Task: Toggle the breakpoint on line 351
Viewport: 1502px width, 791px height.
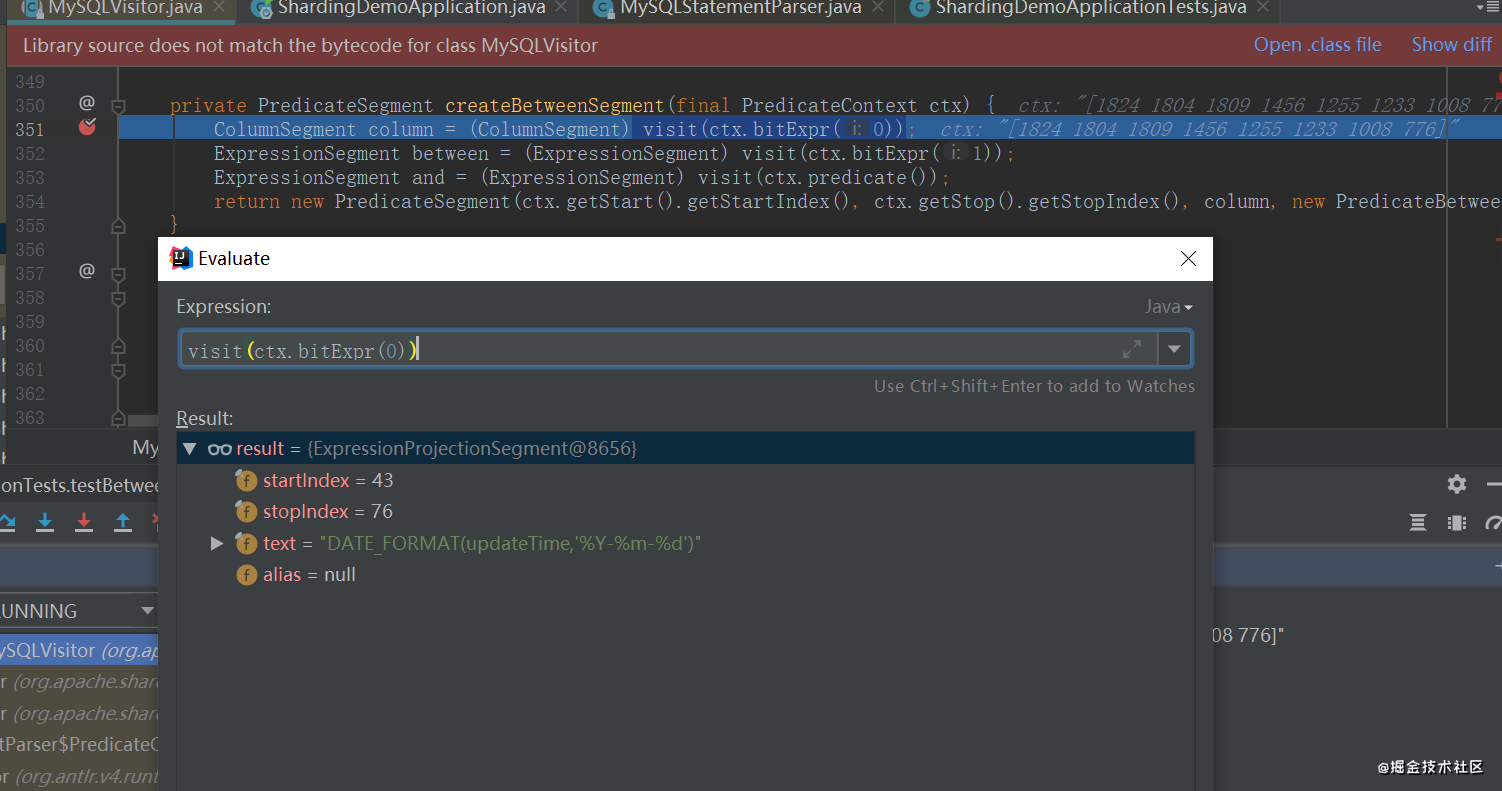Action: [87, 127]
